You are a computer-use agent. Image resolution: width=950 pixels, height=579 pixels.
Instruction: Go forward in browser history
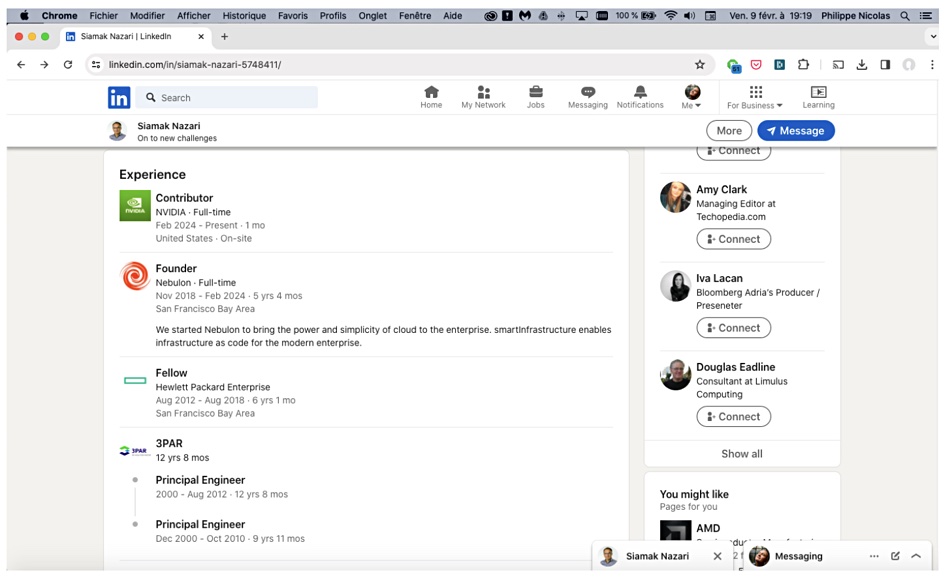coord(44,64)
